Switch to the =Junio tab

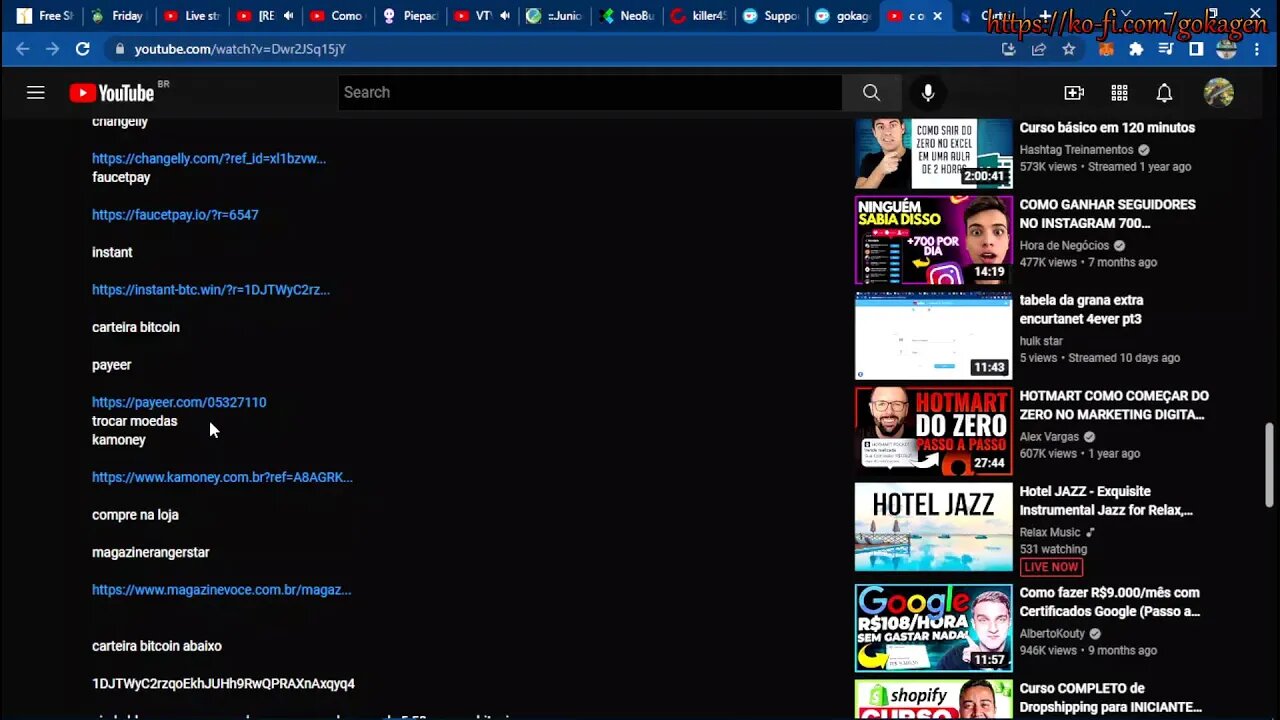click(x=553, y=16)
